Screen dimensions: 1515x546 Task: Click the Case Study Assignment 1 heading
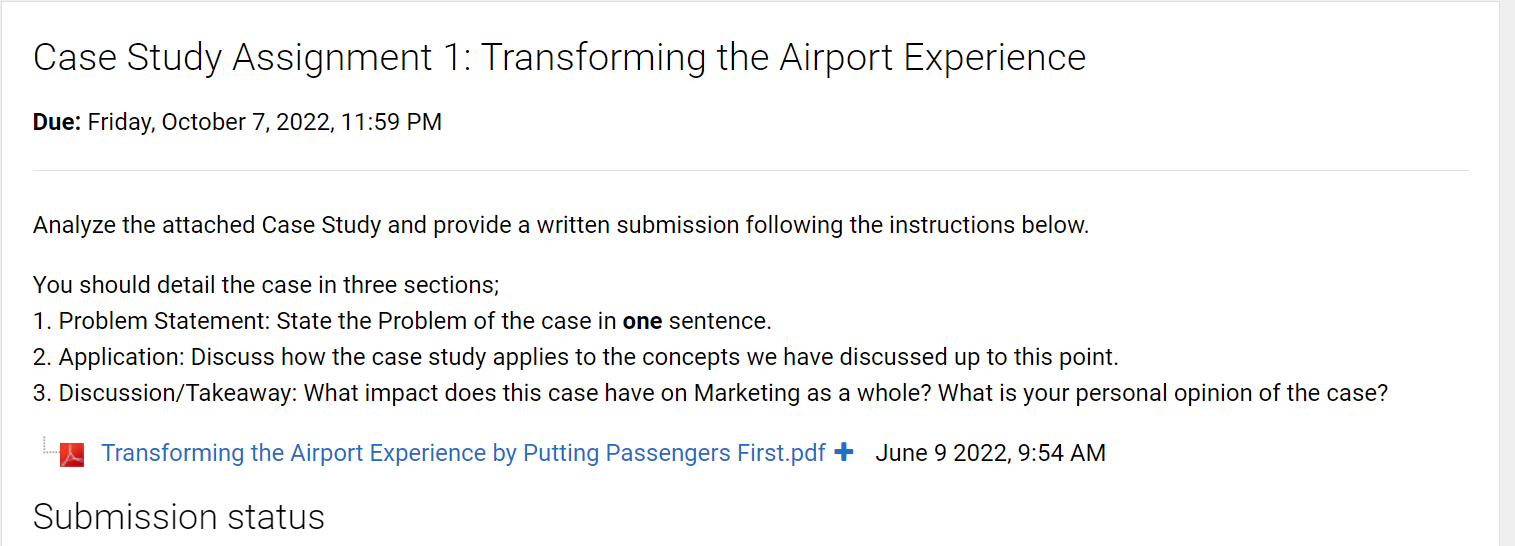point(559,58)
